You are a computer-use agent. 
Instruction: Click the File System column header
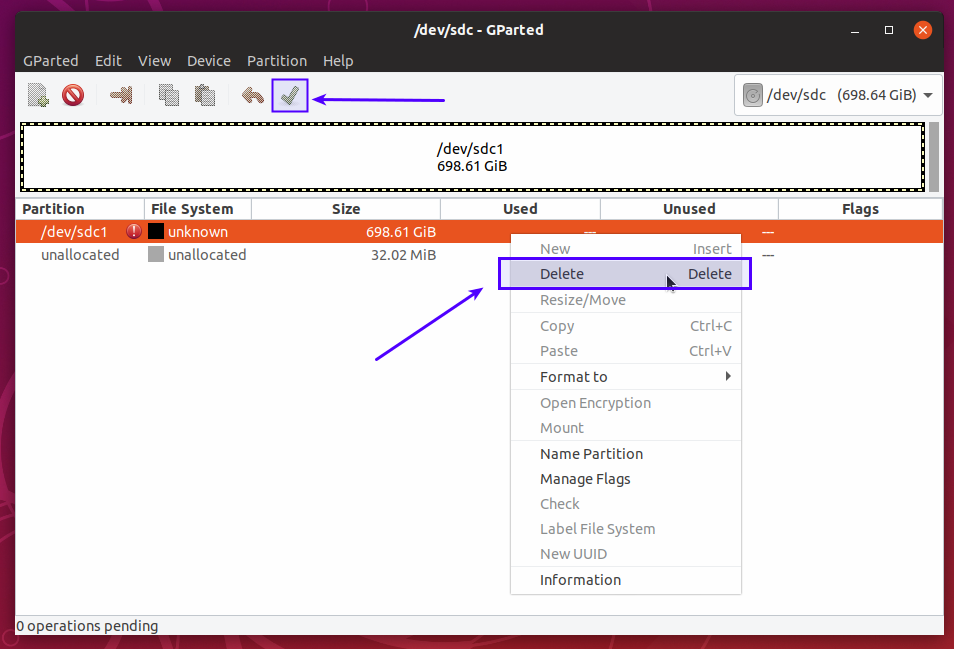coord(192,209)
